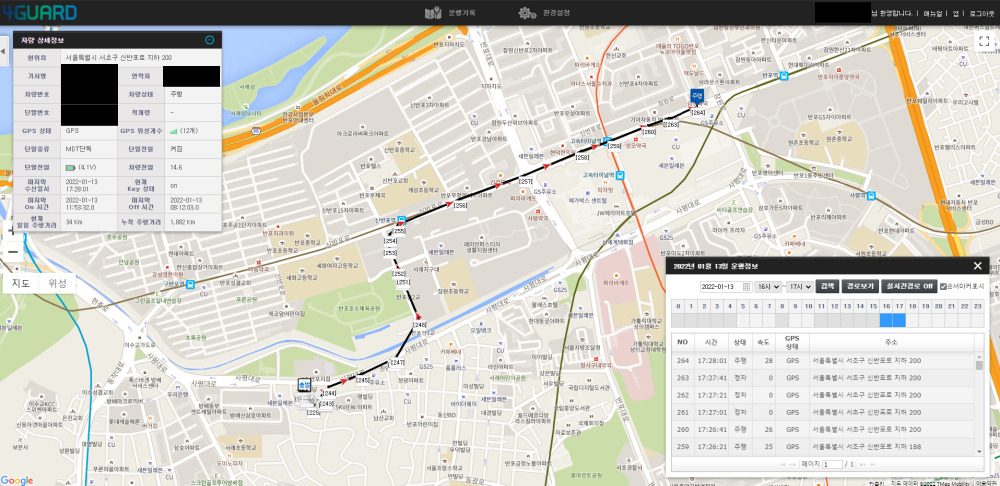Switch map to 지도 view

click(x=21, y=284)
